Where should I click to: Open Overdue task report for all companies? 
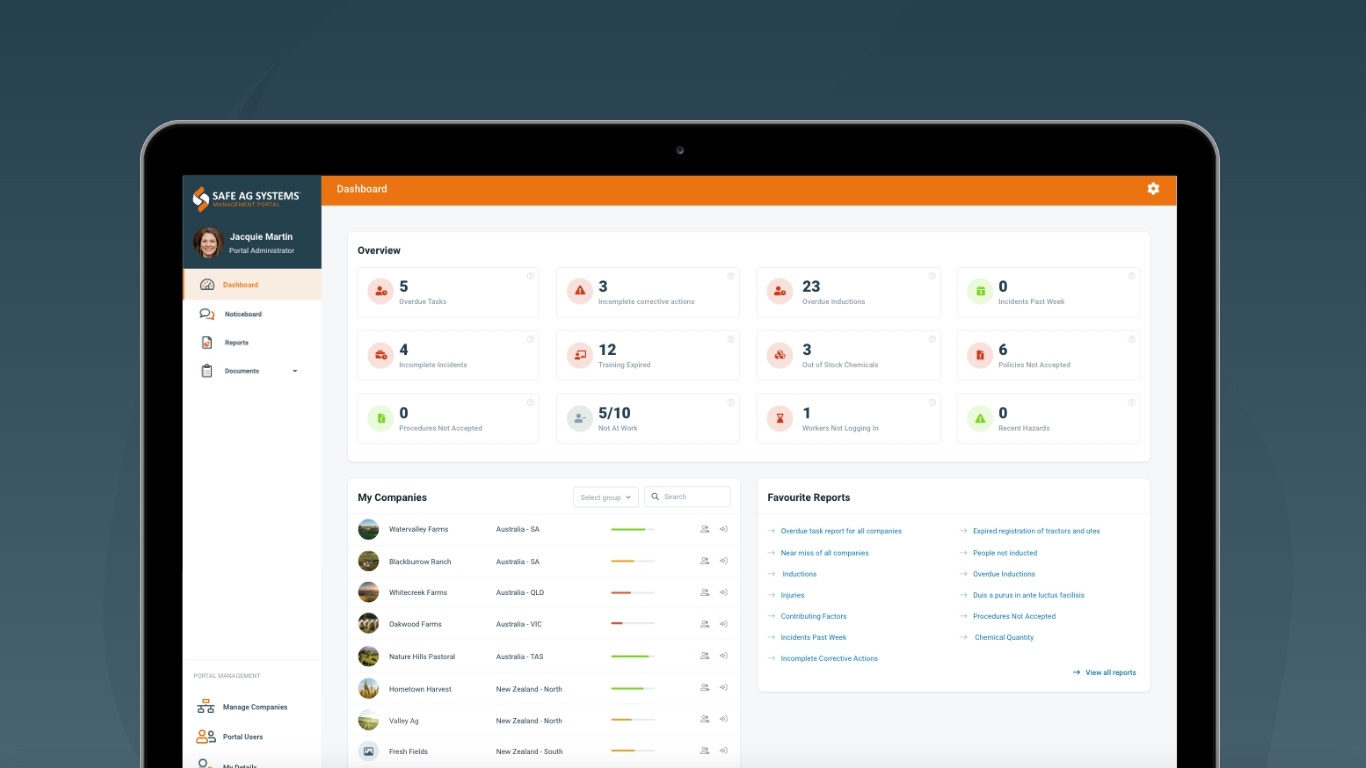[840, 531]
